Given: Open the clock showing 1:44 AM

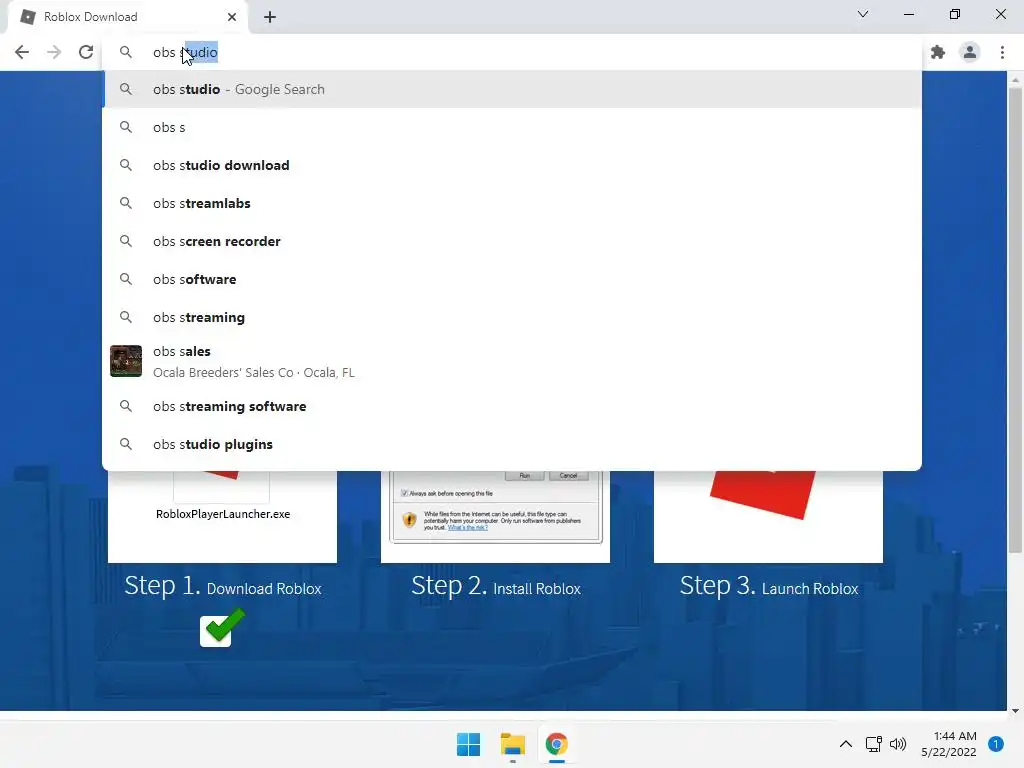Looking at the screenshot, I should (x=949, y=744).
